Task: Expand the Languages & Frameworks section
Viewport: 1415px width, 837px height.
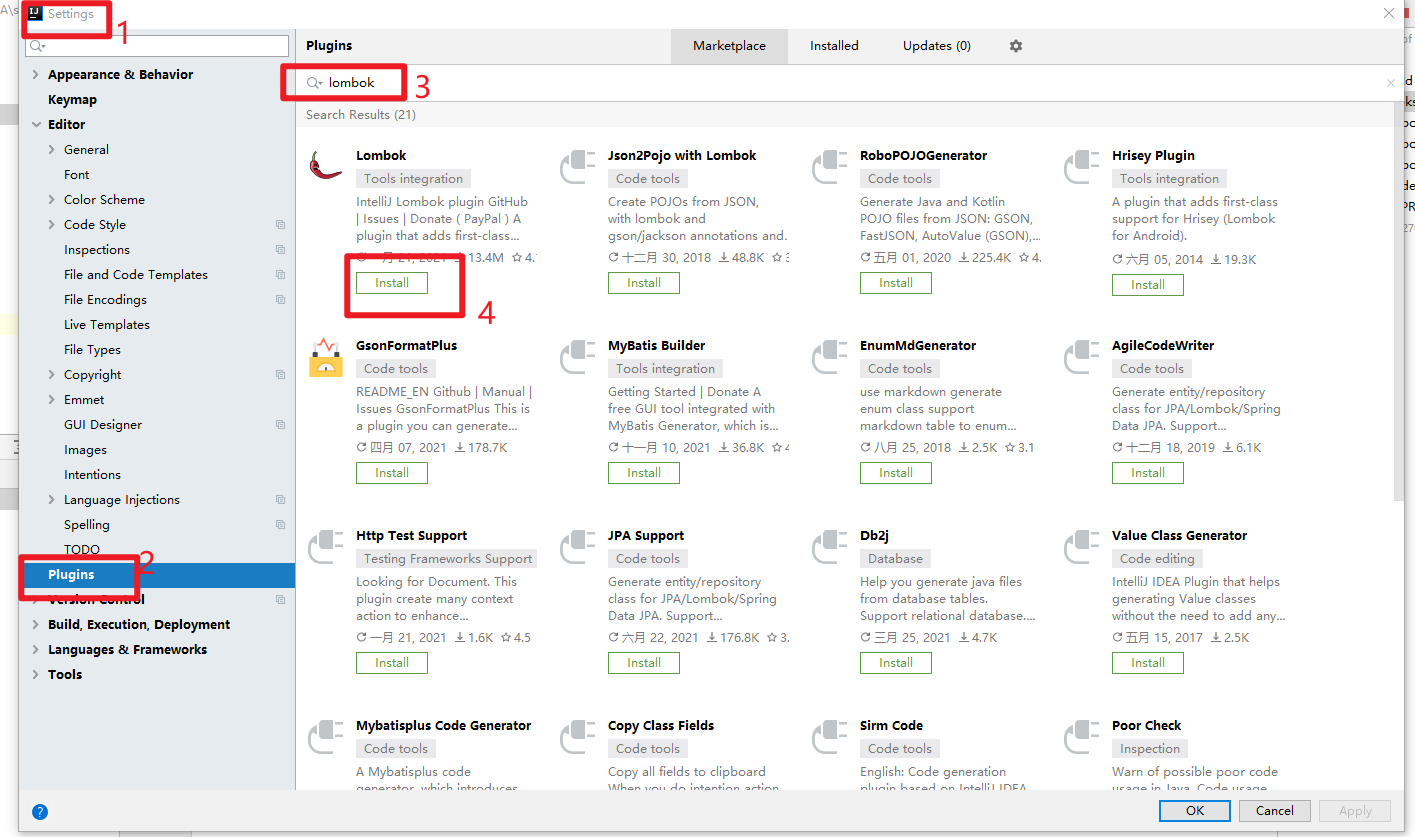Action: 36,650
